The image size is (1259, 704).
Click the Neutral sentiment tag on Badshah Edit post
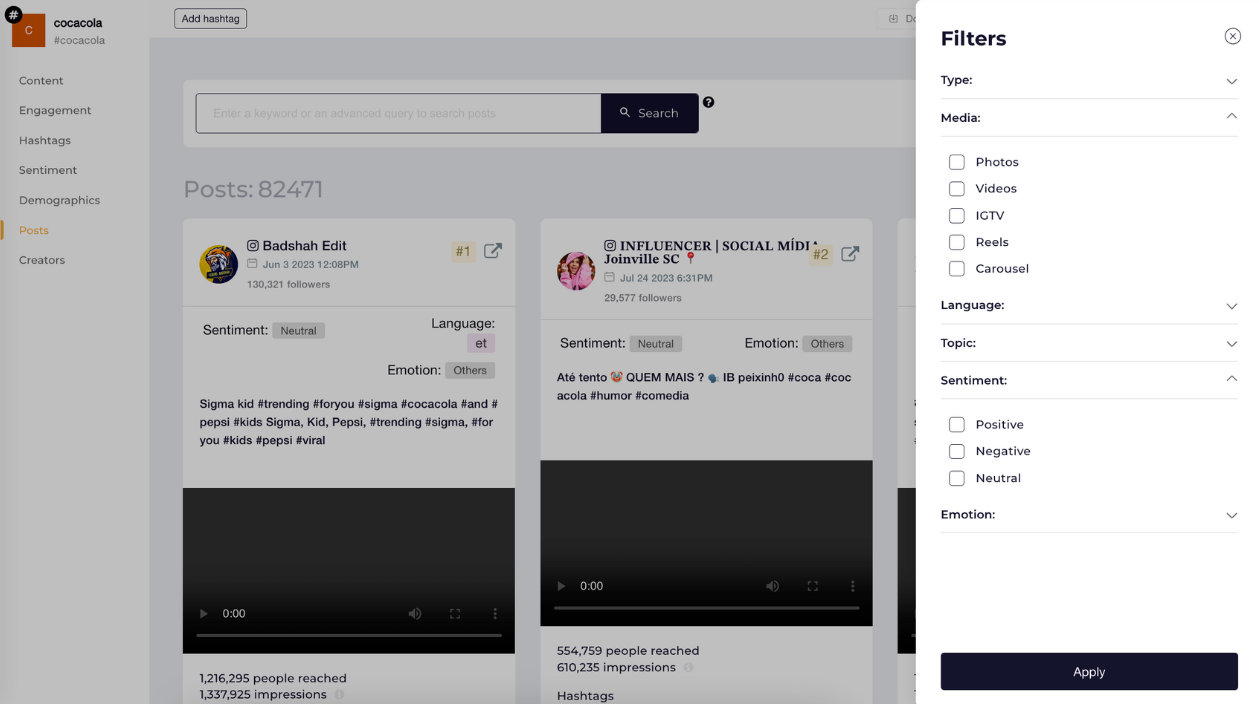(298, 331)
